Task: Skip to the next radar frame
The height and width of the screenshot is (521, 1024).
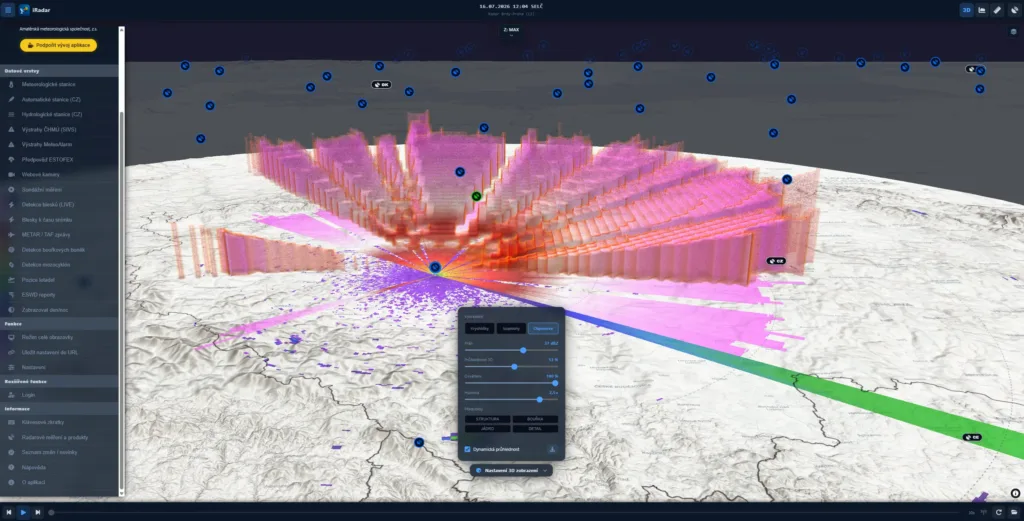Action: pyautogui.click(x=37, y=513)
